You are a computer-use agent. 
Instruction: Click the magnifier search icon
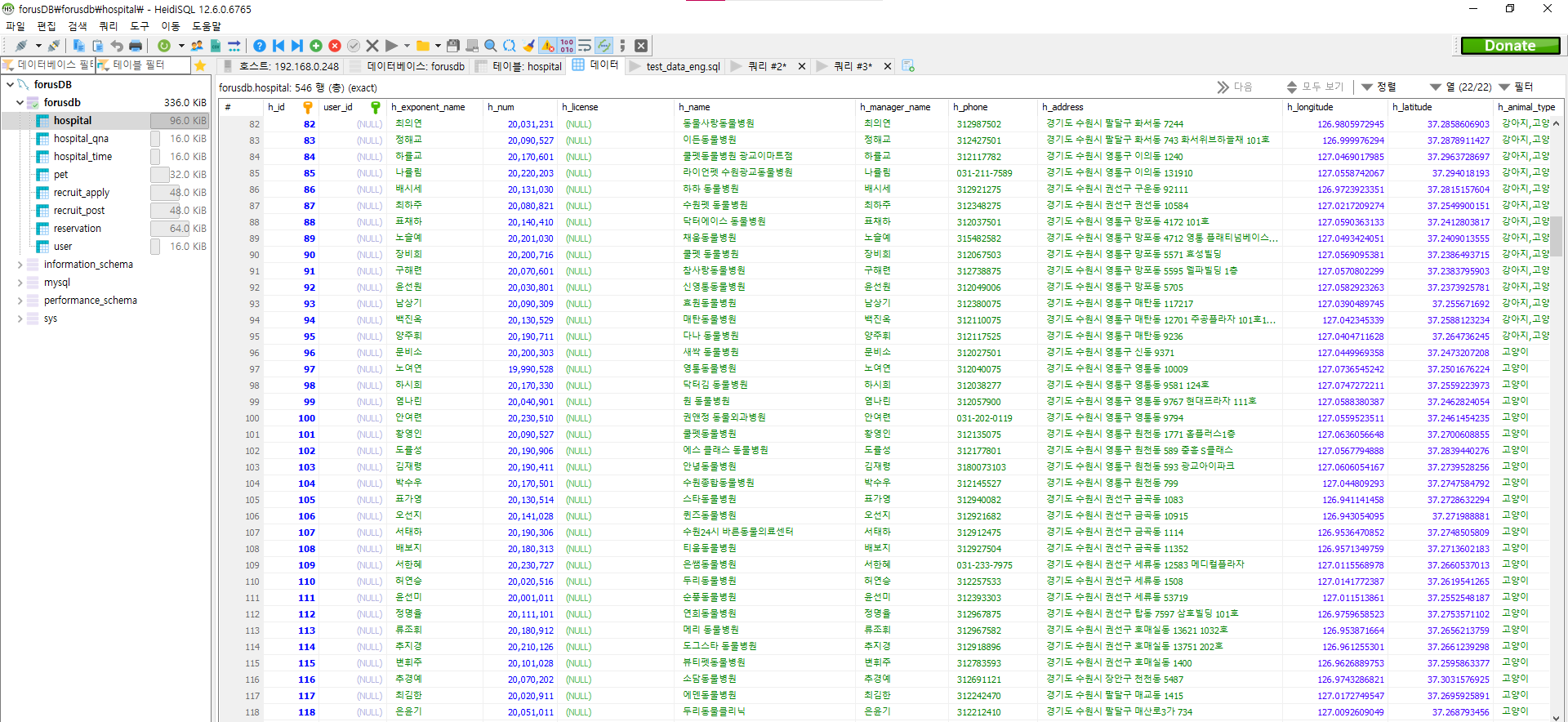pos(491,46)
